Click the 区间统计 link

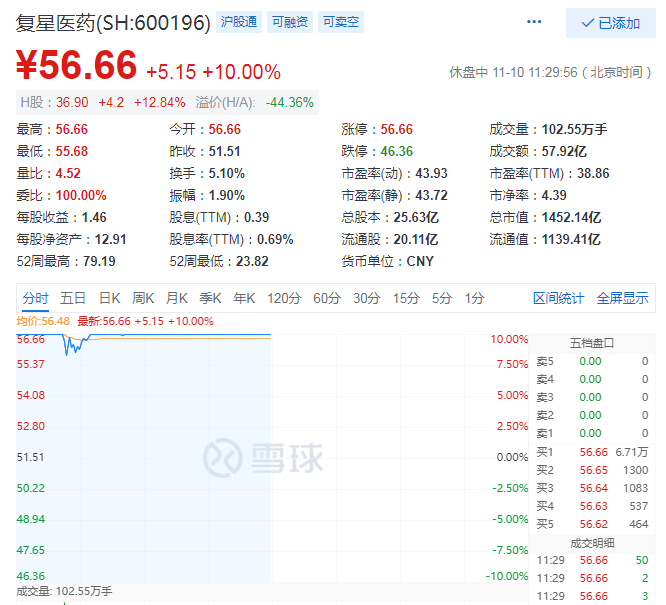click(x=558, y=298)
